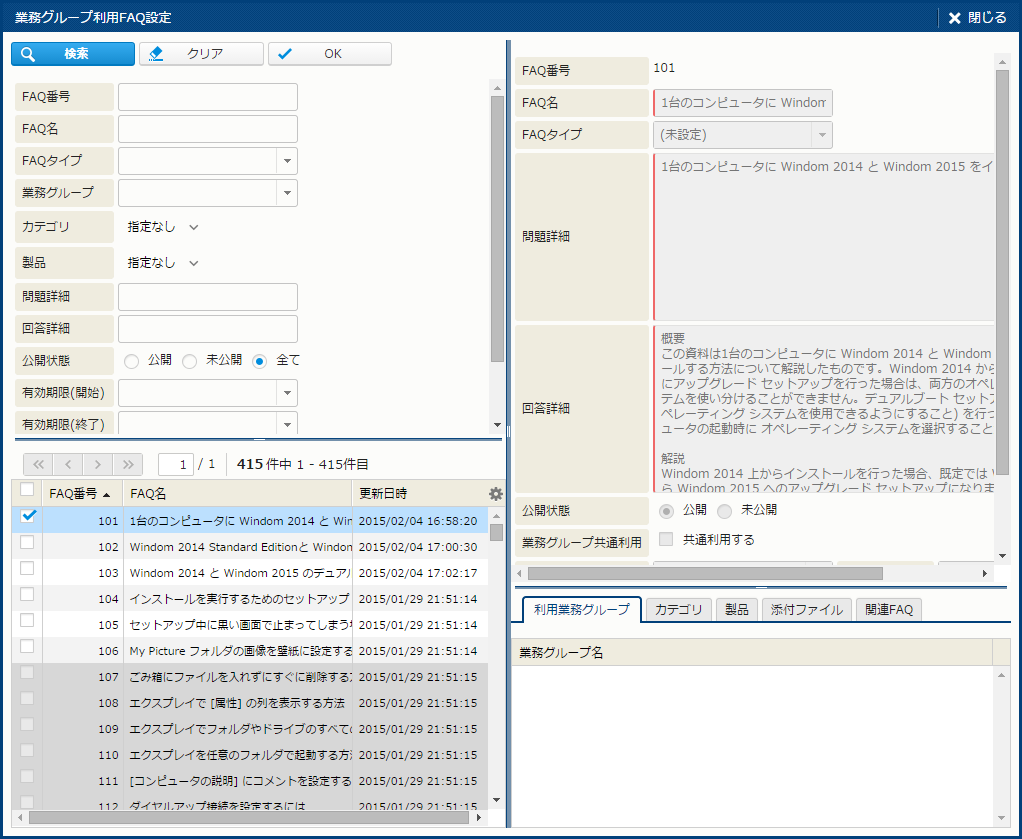The width and height of the screenshot is (1022, 839).
Task: Enable the 共通利用する checkbox
Action: (666, 540)
